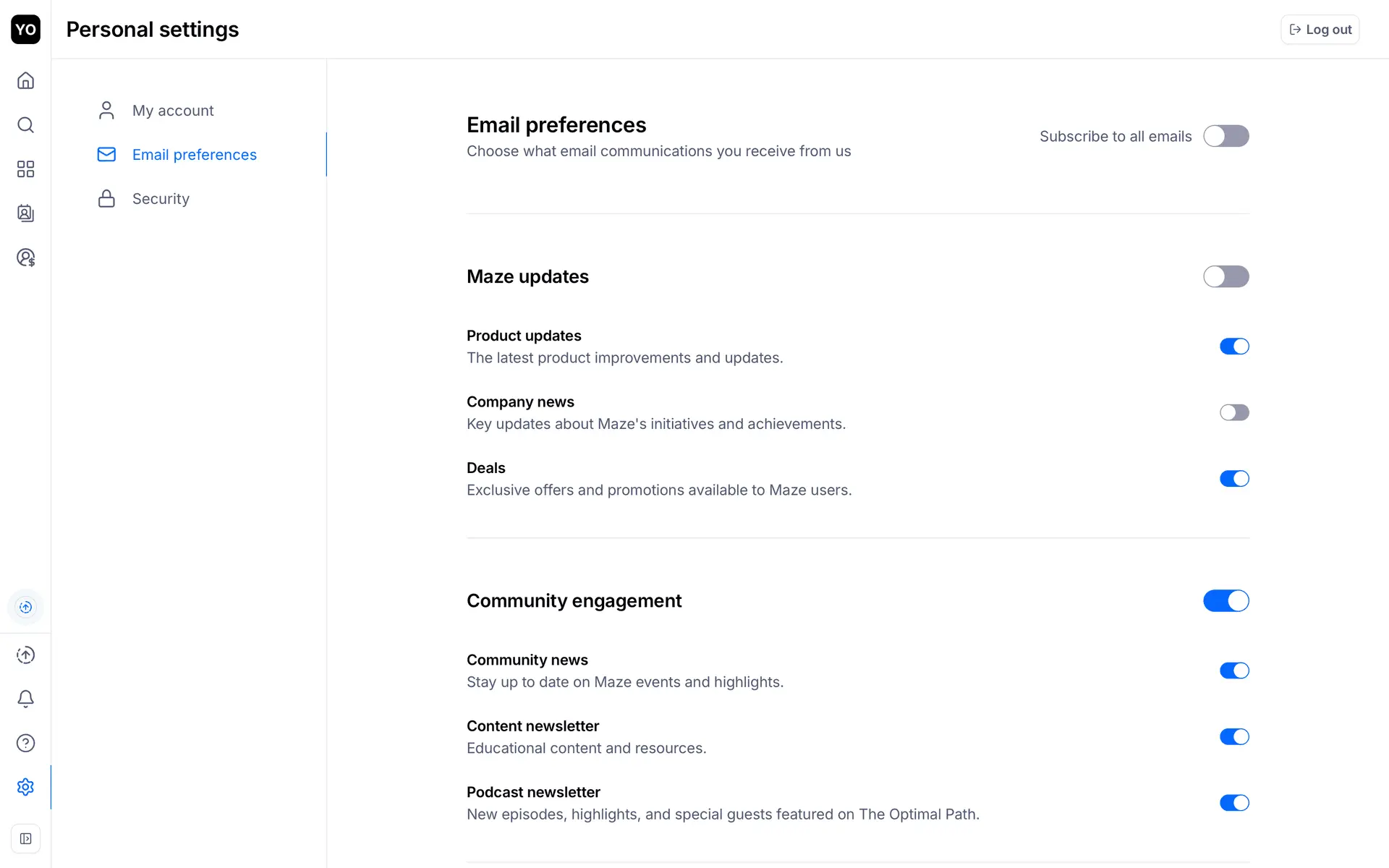This screenshot has height=868, width=1389.
Task: Click the Log out button
Action: click(1320, 30)
